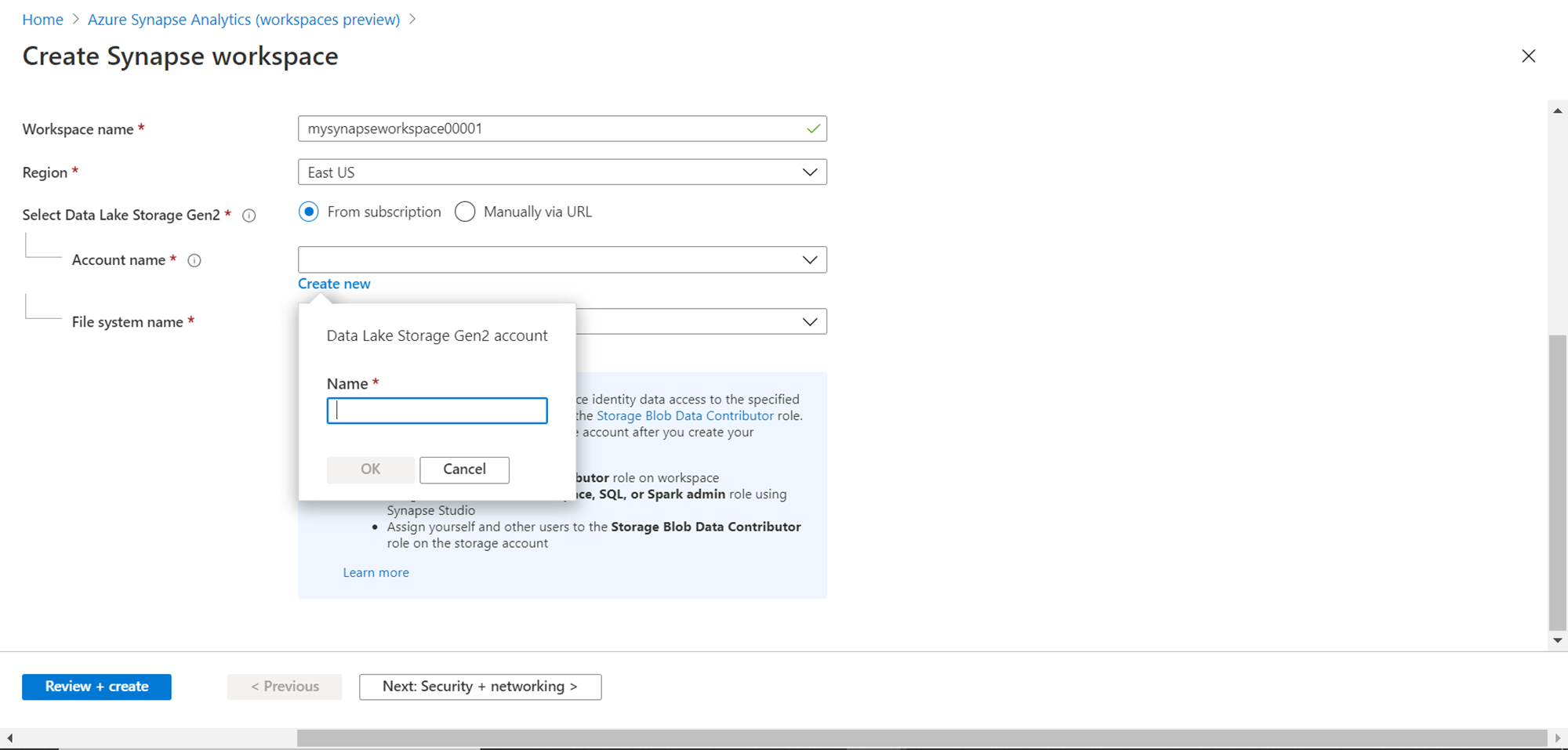
Task: Click the horizontal scrollbar left arrow
Action: pos(9,738)
